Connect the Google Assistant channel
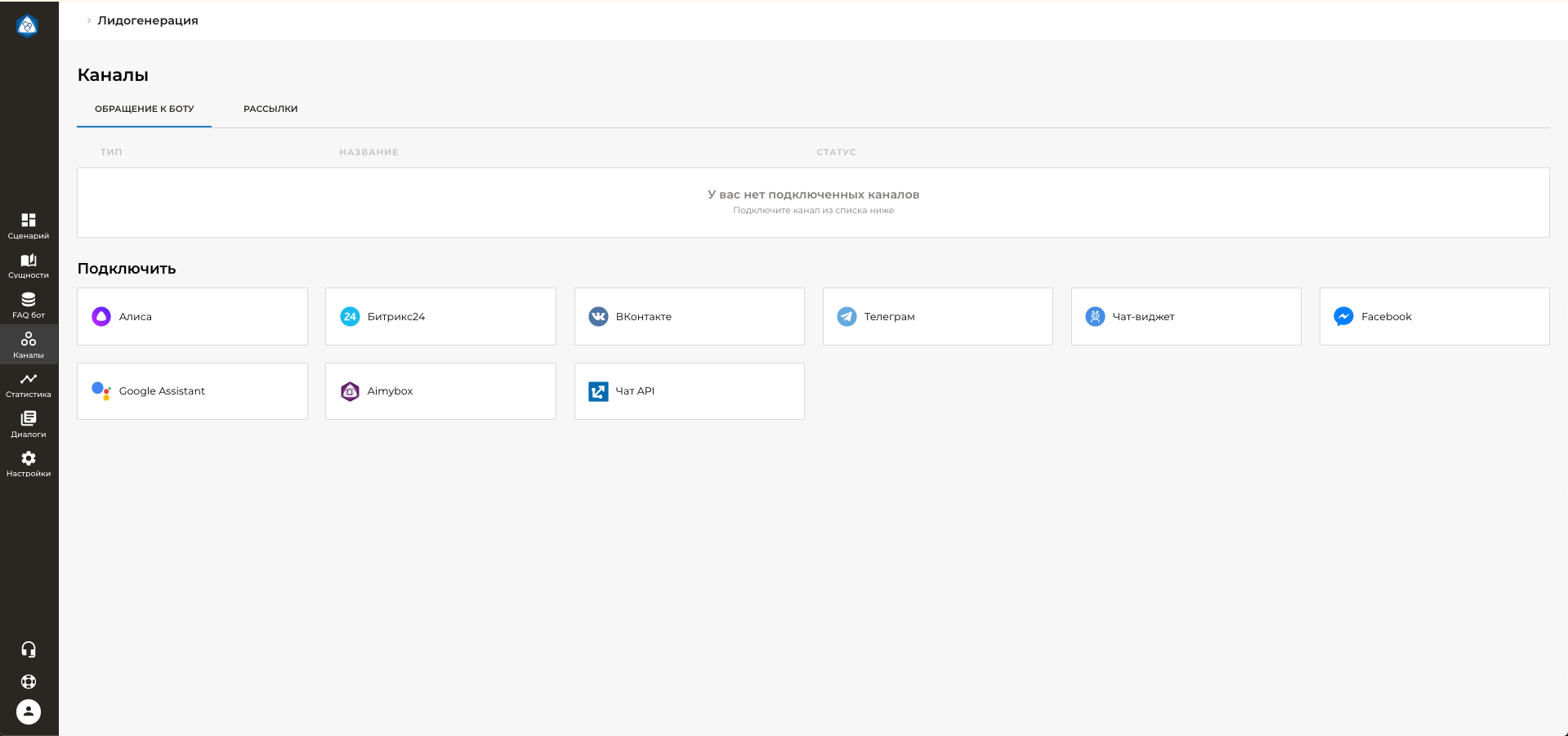Image resolution: width=1568 pixels, height=736 pixels. [x=192, y=391]
